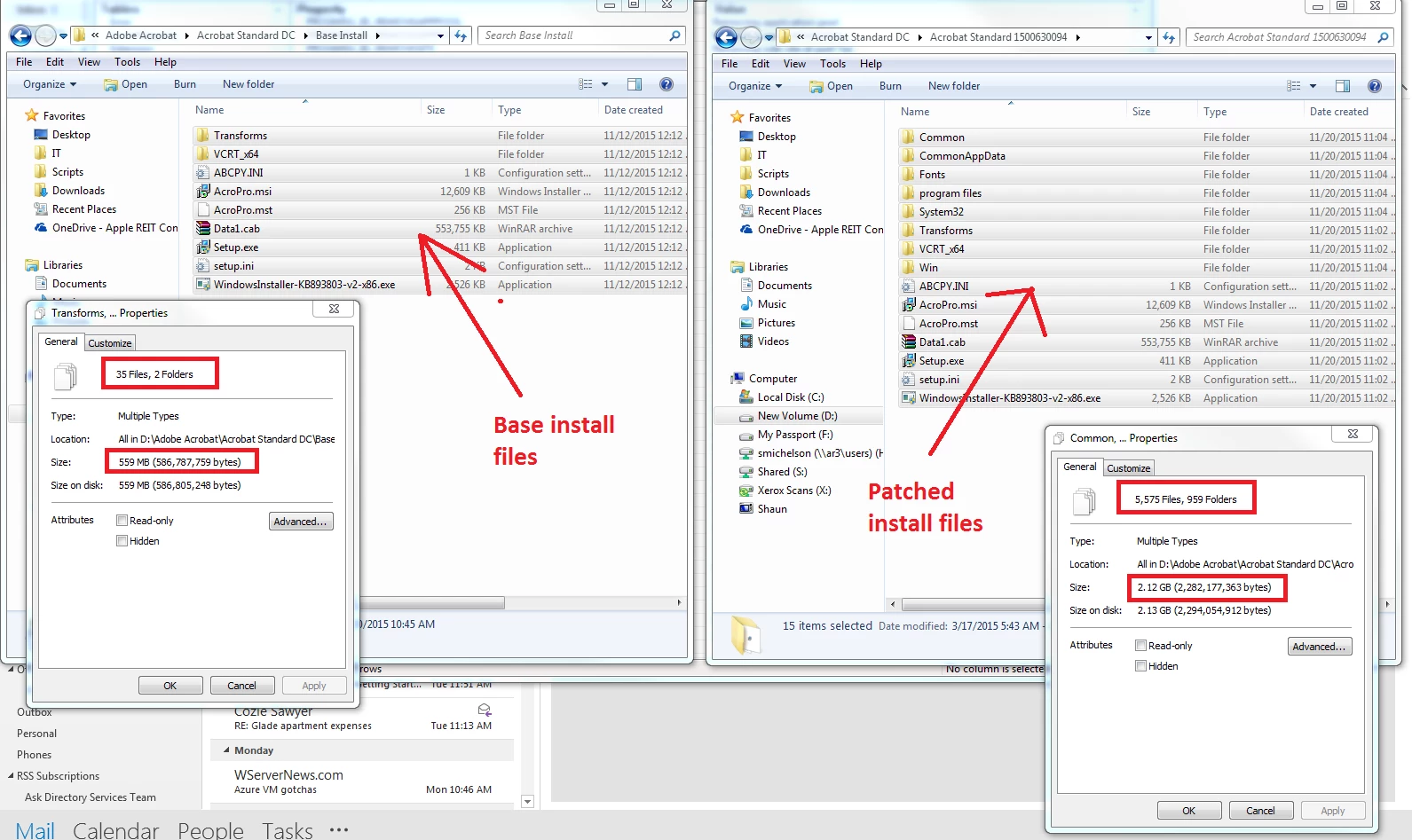Switch to Customize tab in Common Properties
1412x840 pixels.
pos(1129,468)
